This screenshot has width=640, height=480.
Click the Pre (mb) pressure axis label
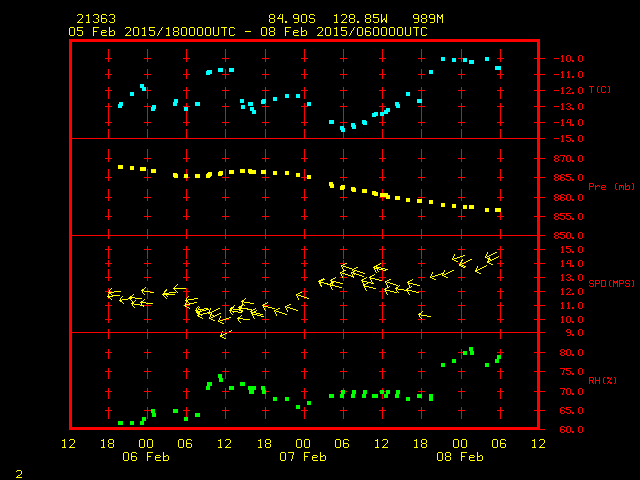tap(611, 187)
